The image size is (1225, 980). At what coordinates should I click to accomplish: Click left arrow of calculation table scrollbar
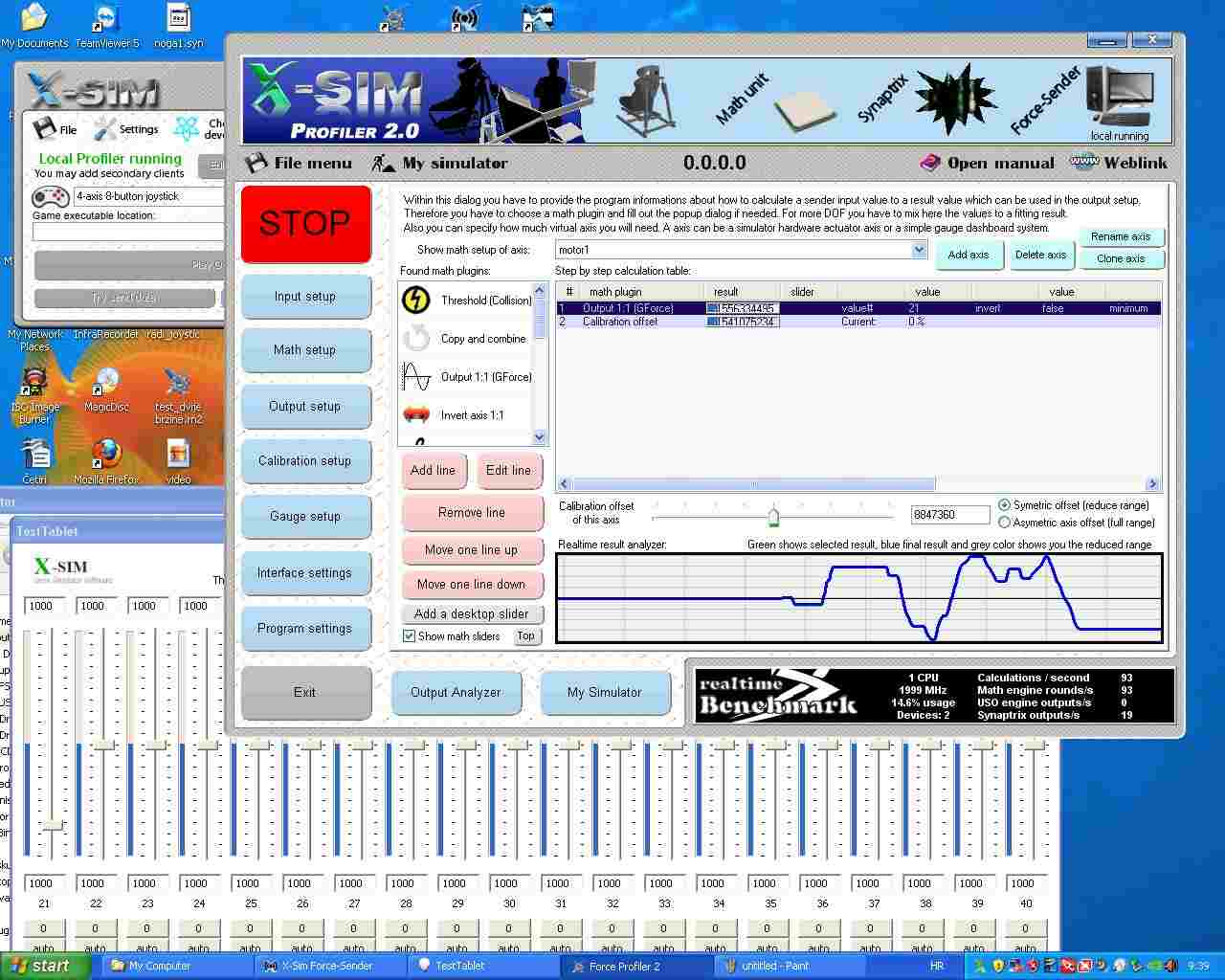click(564, 484)
